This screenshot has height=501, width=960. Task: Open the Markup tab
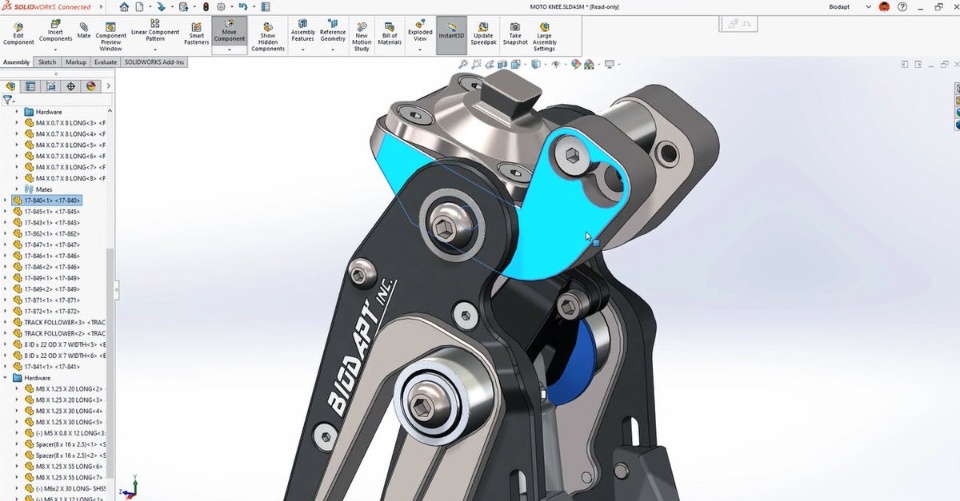point(76,62)
